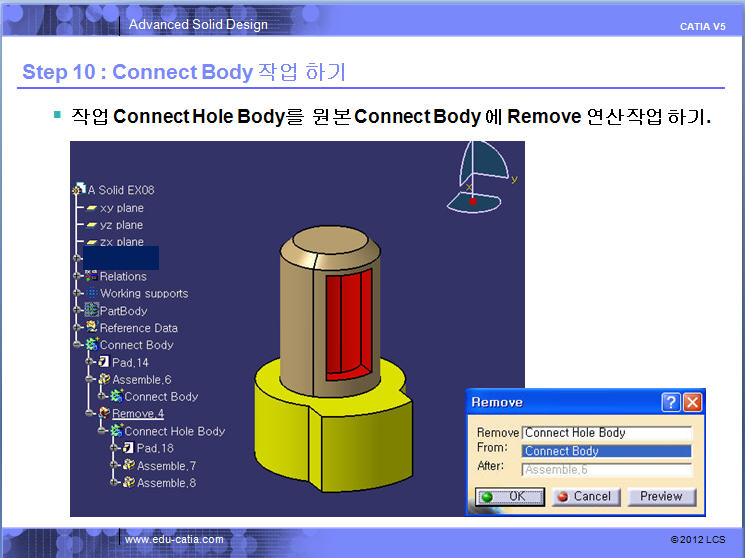
Task: Cancel the Remove operation
Action: (x=584, y=496)
